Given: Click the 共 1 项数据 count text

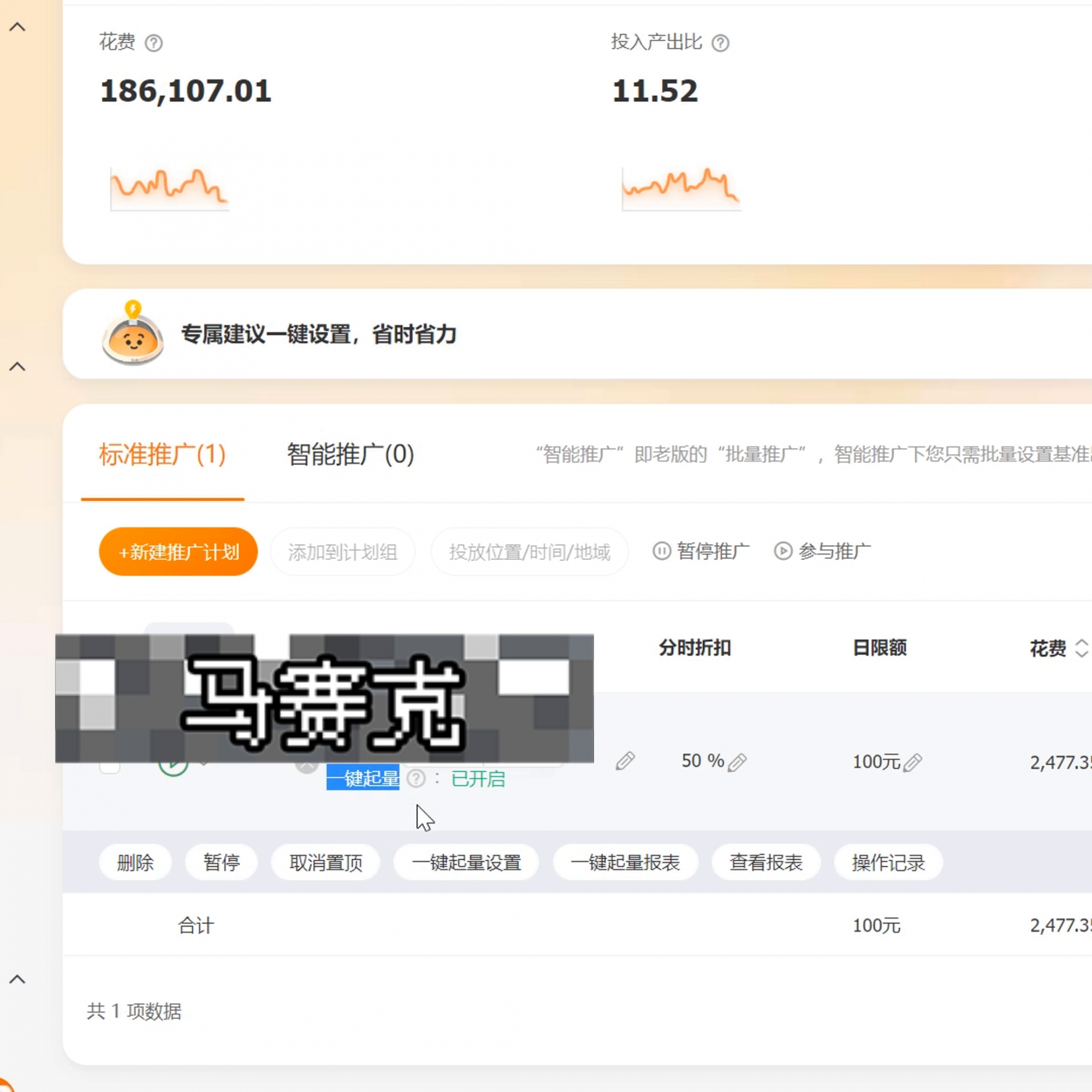Looking at the screenshot, I should [x=134, y=1011].
